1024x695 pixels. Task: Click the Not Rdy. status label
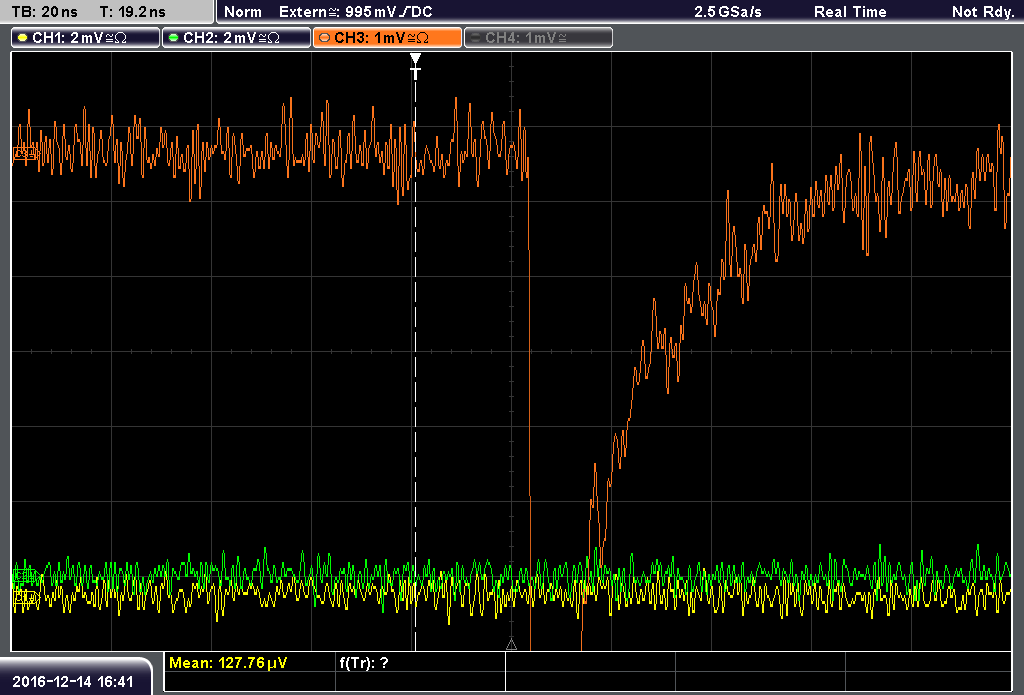(x=982, y=12)
